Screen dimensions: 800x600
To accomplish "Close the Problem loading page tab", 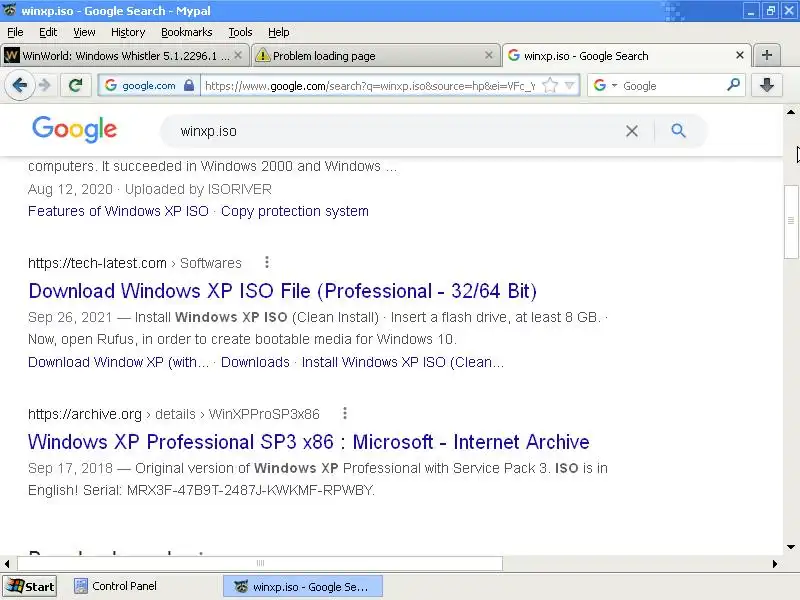I will pyautogui.click(x=489, y=55).
